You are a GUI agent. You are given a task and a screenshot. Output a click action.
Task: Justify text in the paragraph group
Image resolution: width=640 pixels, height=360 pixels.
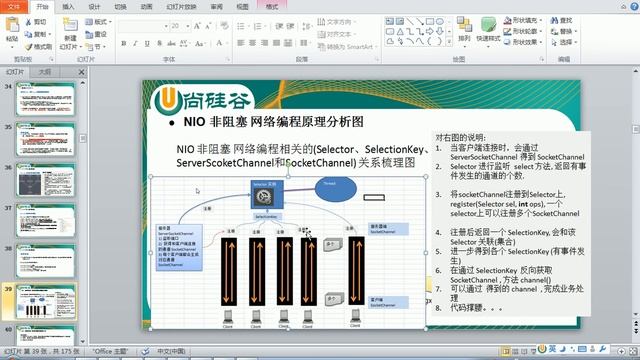tap(276, 43)
